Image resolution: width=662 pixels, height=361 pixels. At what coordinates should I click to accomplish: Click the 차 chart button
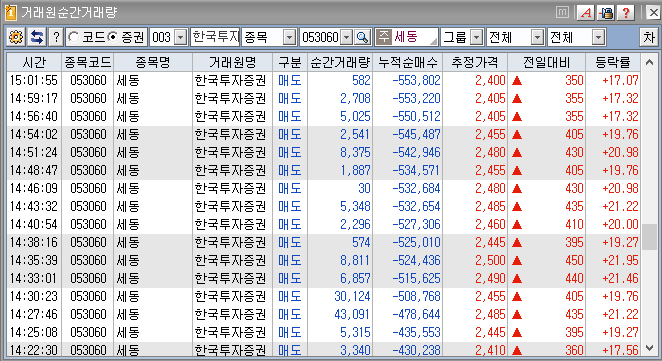click(649, 38)
